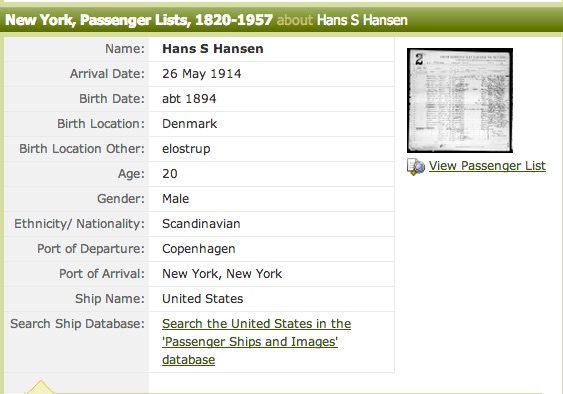Click the birth date abt 1894
This screenshot has width=563, height=394.
(189, 99)
